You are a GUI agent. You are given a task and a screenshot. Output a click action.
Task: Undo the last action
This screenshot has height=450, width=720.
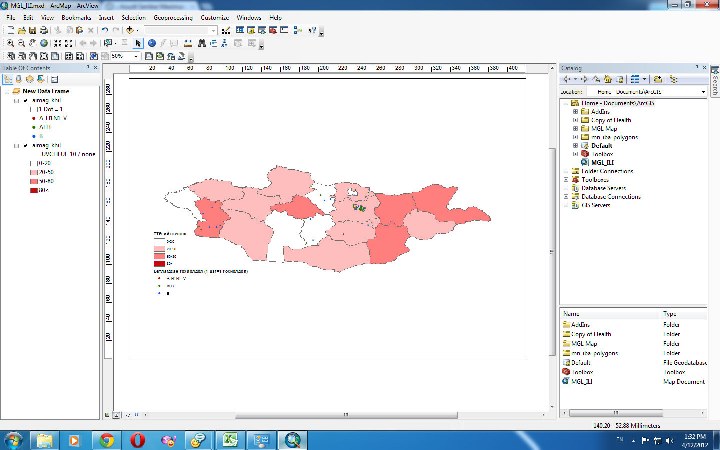[105, 30]
